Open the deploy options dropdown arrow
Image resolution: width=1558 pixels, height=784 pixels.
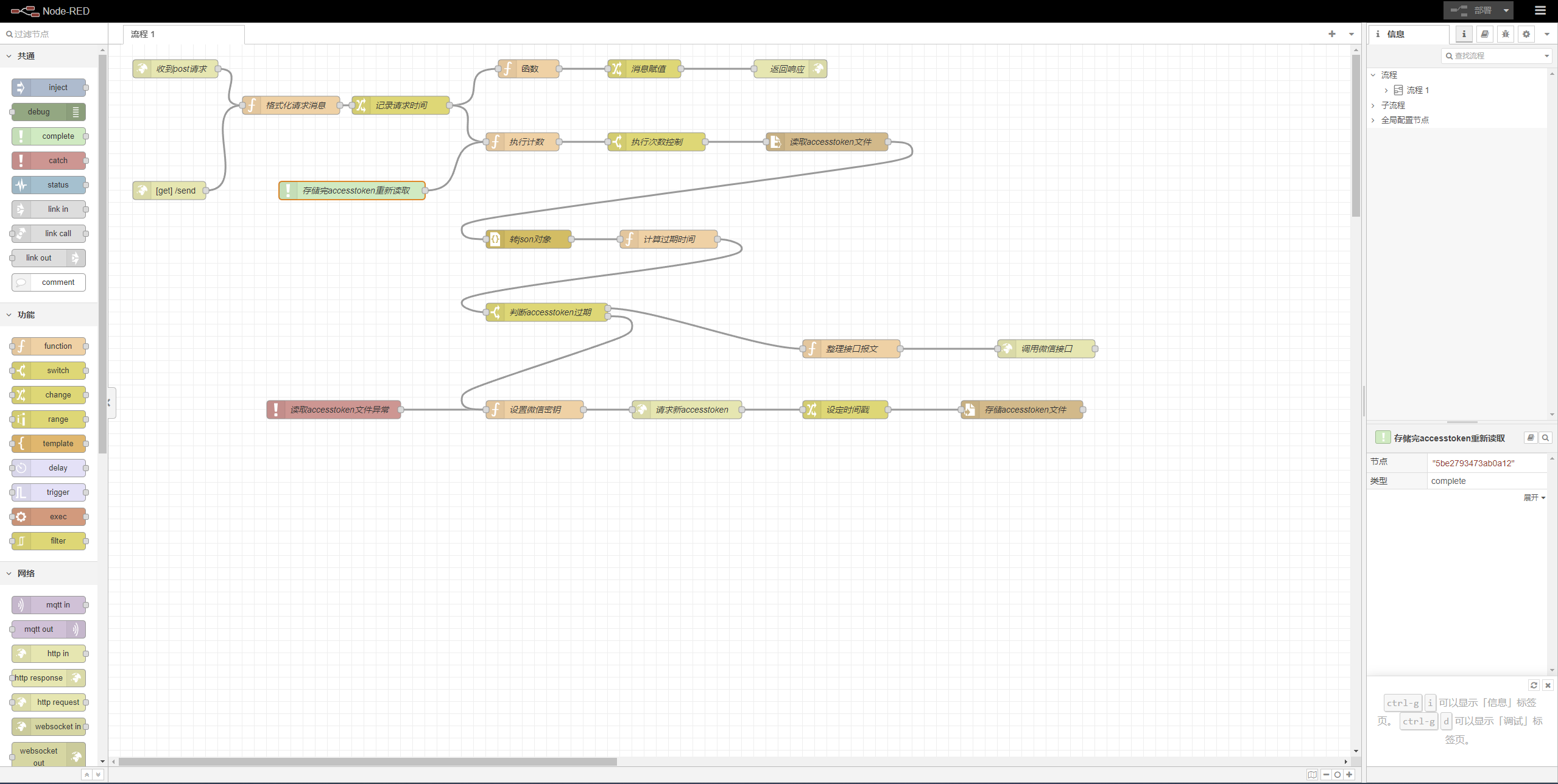pos(1506,10)
